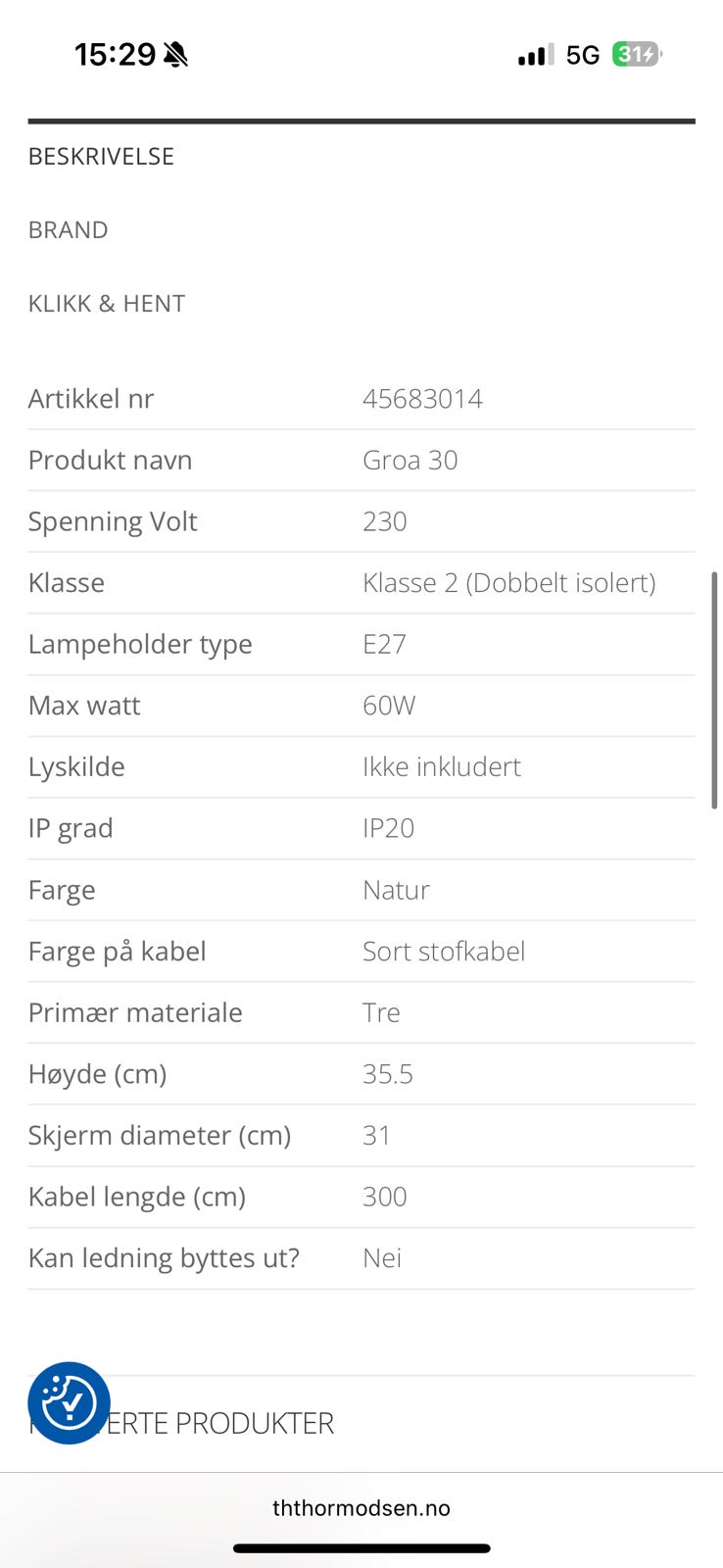Screen dimensions: 723x1568
Task: Tap the E27 lampeholder value
Action: [384, 645]
